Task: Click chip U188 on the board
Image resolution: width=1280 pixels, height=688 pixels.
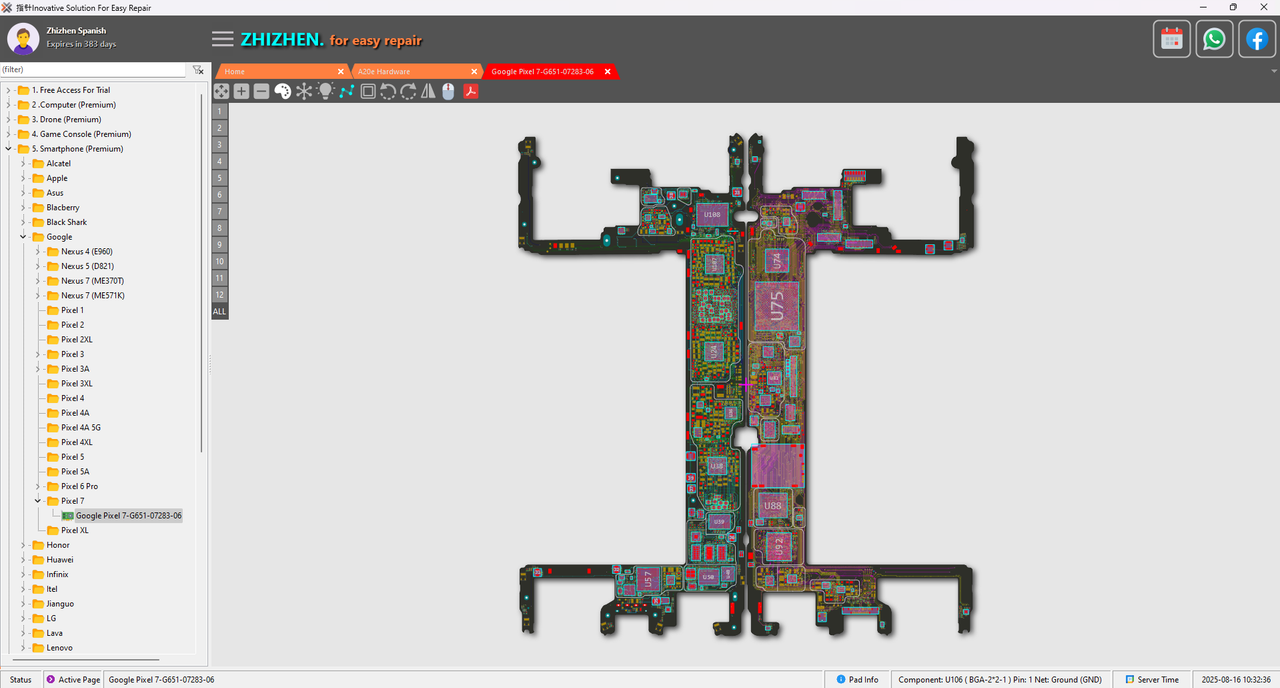Action: [x=712, y=214]
